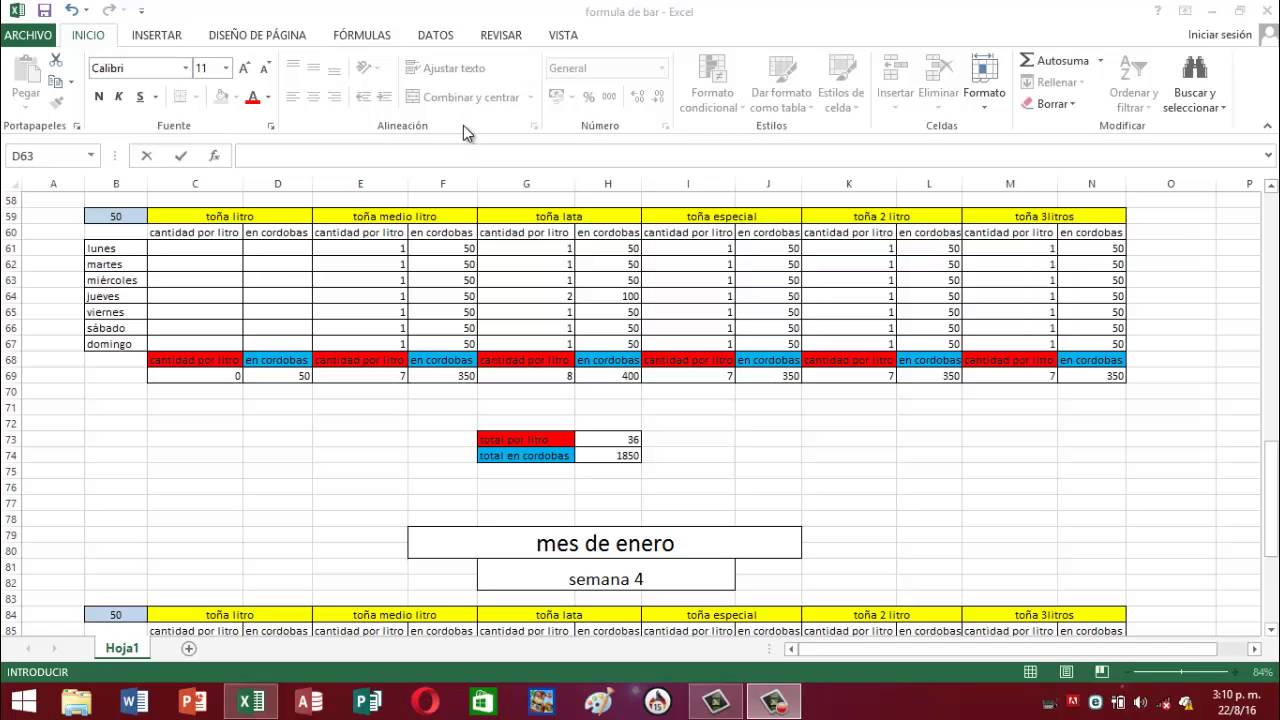Select the 'mes de enero' merged cell
Viewport: 1280px width, 720px height.
pyautogui.click(x=604, y=543)
